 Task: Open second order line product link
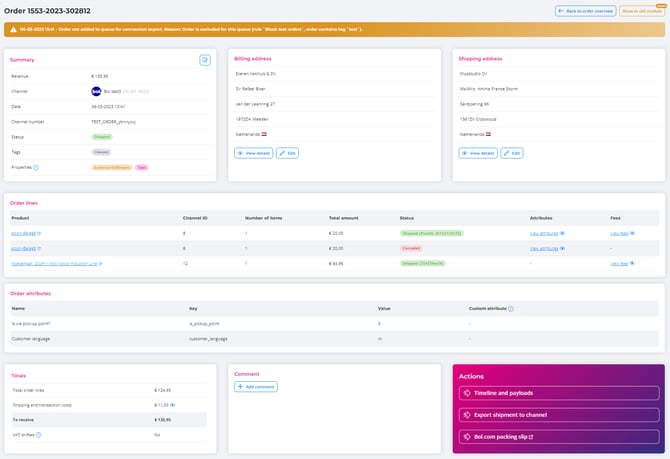[x=26, y=248]
